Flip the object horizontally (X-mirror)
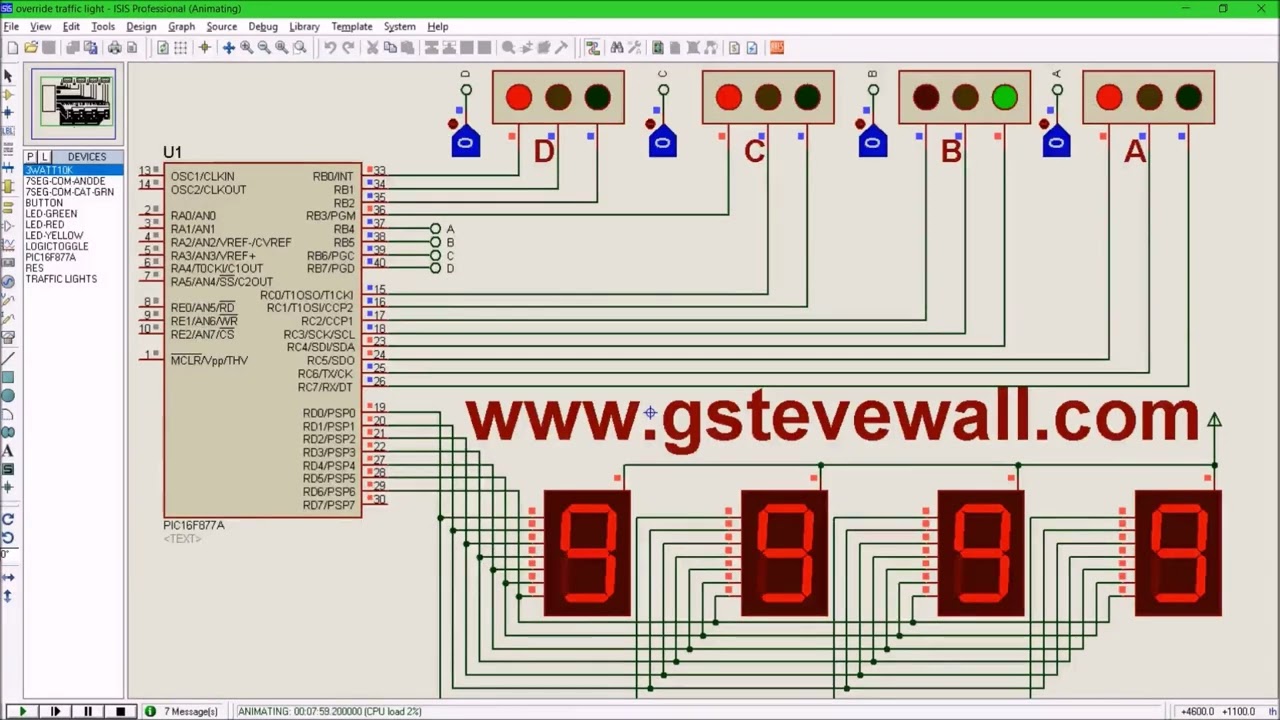 [x=8, y=577]
